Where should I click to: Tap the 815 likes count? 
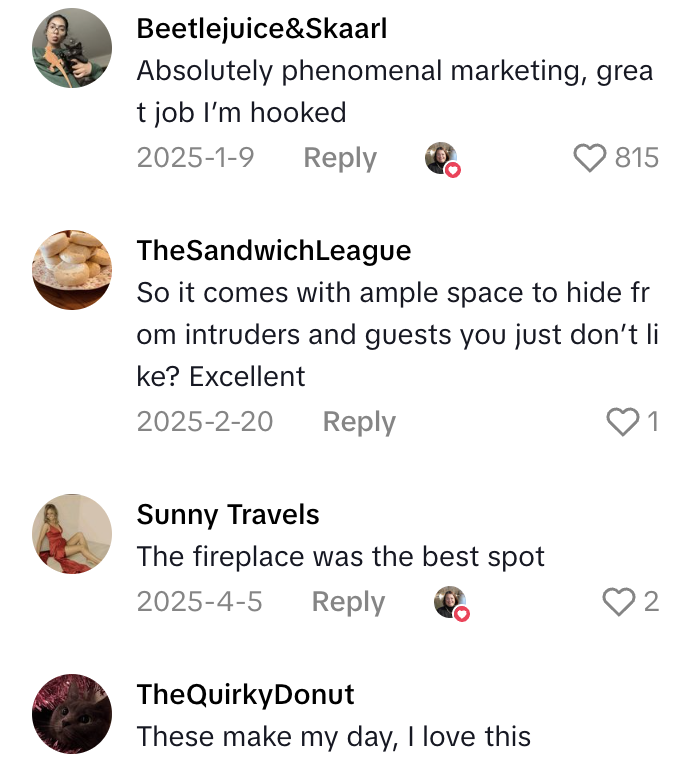click(x=636, y=158)
